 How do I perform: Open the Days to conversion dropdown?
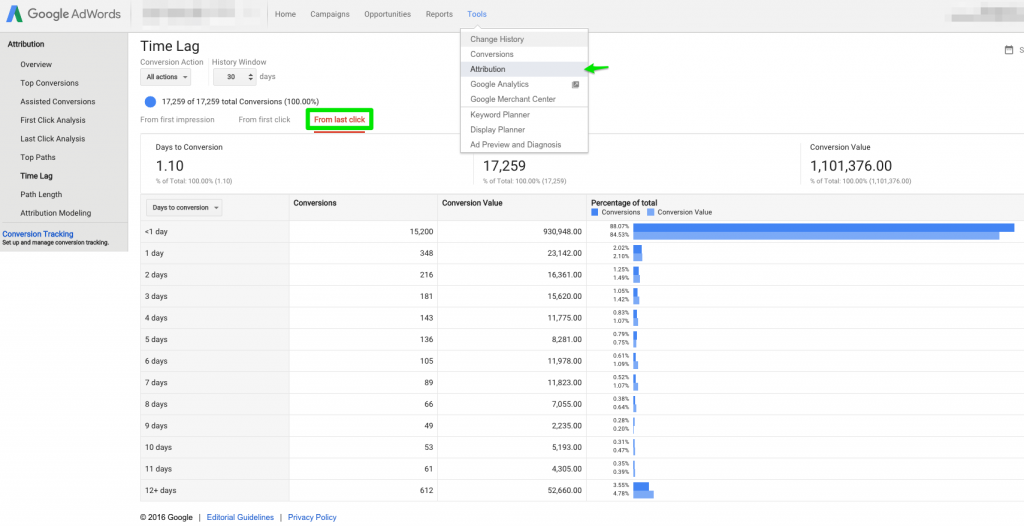tap(184, 207)
